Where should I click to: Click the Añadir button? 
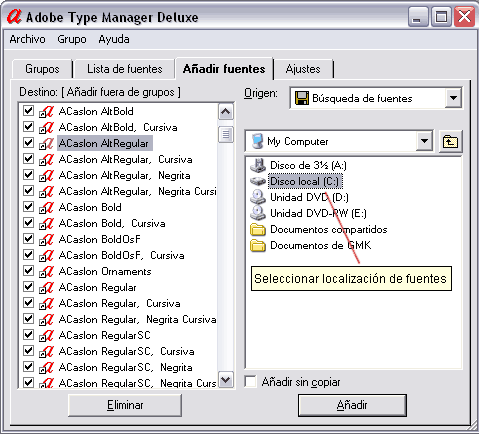click(x=352, y=405)
